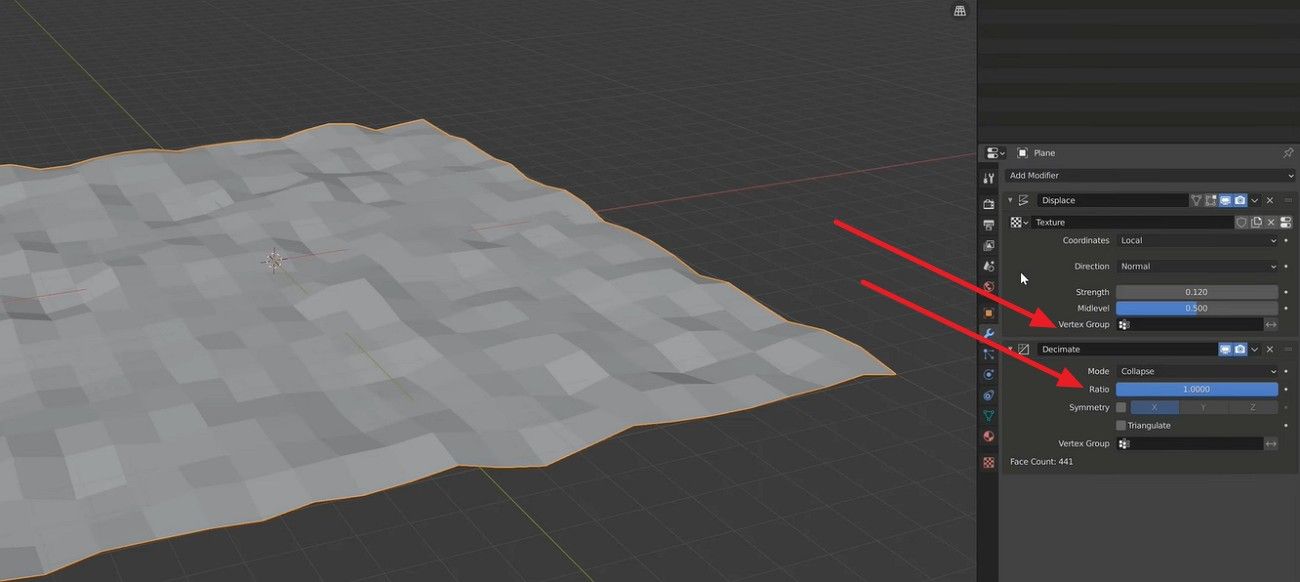Open Object Data Properties (green triangle icon)
Screen dimensions: 1300x582
click(x=988, y=414)
